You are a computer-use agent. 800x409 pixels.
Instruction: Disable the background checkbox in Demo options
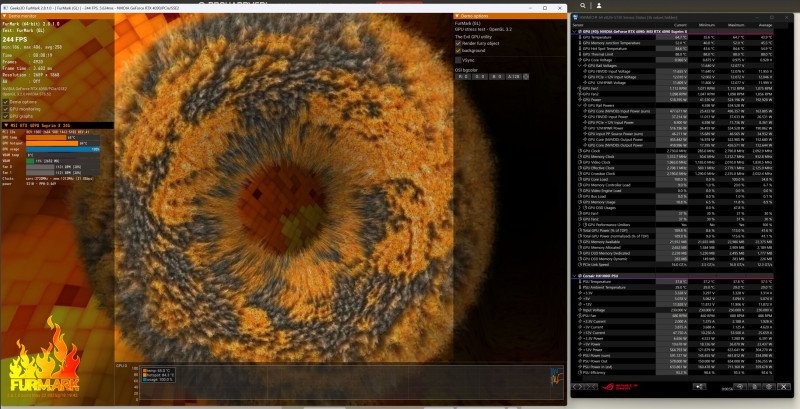tap(458, 51)
